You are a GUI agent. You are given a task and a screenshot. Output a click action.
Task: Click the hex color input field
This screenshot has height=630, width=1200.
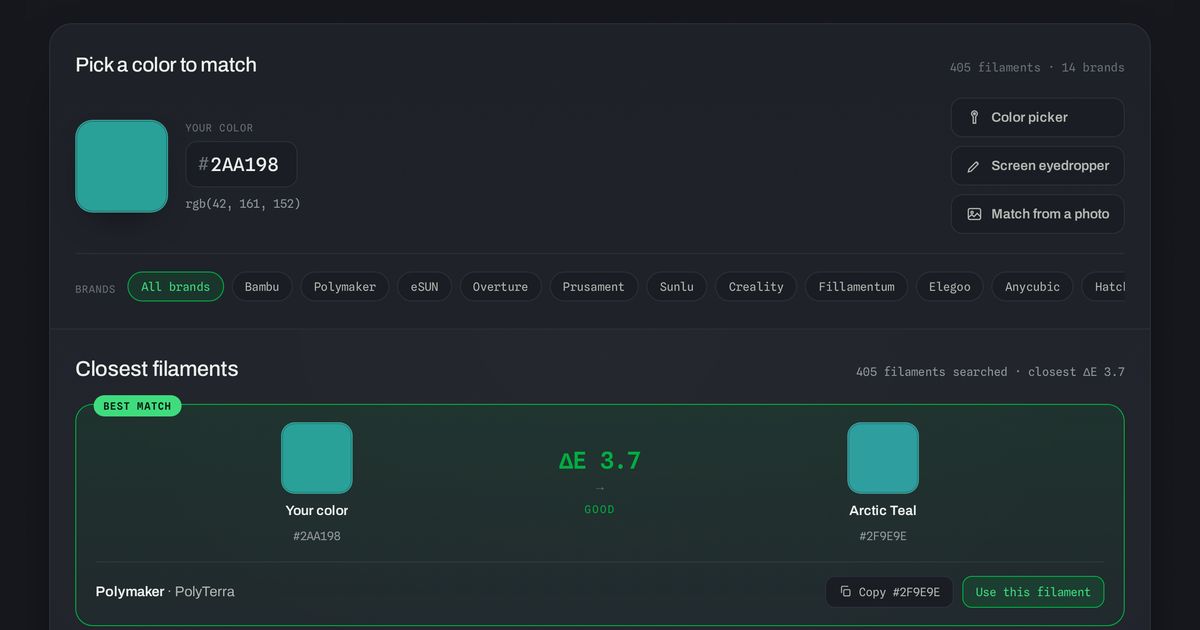(241, 164)
